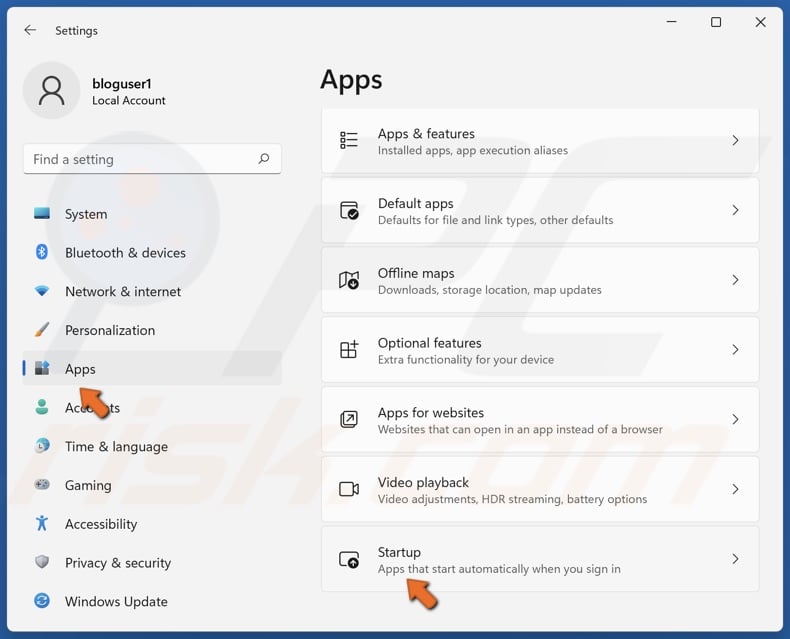This screenshot has height=639, width=790.
Task: Click the back arrow in Settings
Action: click(30, 30)
